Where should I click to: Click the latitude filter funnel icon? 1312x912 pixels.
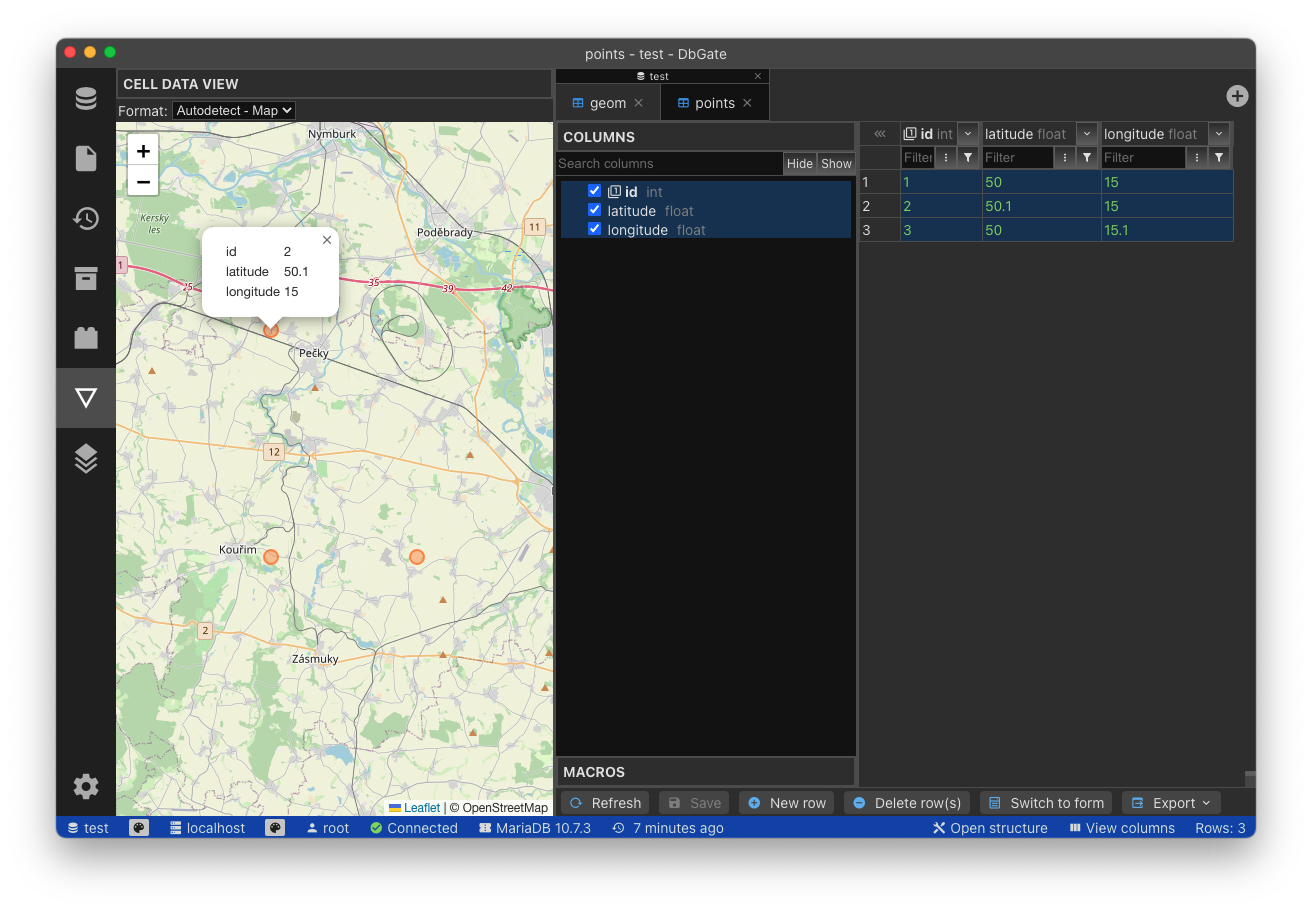(x=1087, y=157)
